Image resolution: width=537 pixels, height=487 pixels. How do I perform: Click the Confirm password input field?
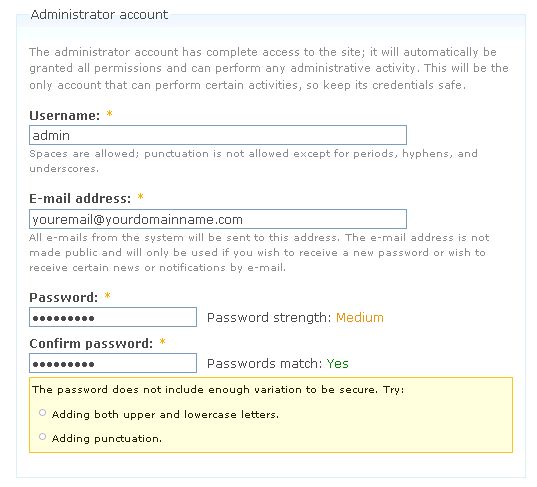tap(113, 363)
